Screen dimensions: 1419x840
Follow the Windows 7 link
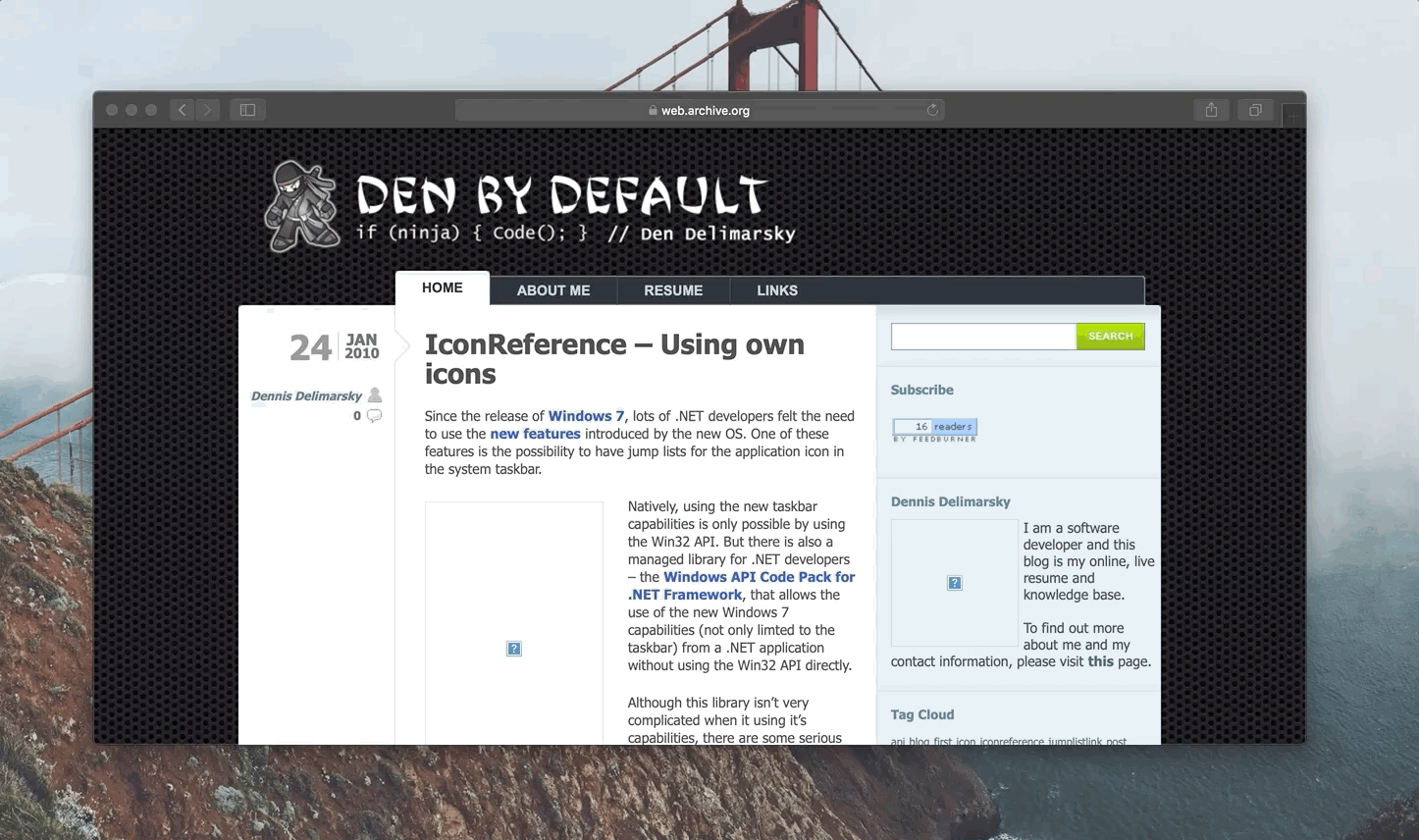[586, 416]
